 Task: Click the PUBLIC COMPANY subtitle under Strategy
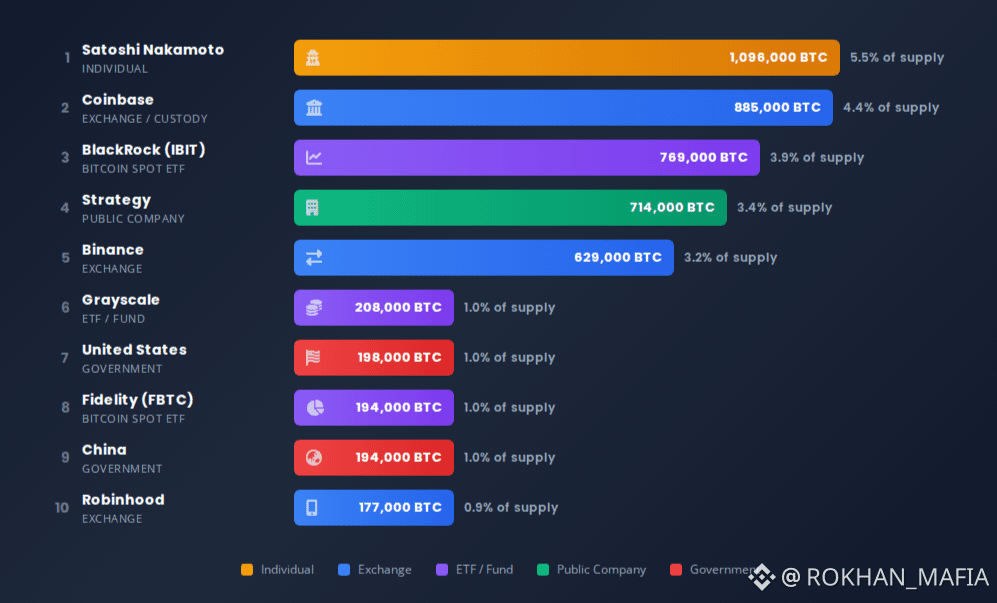pyautogui.click(x=134, y=219)
